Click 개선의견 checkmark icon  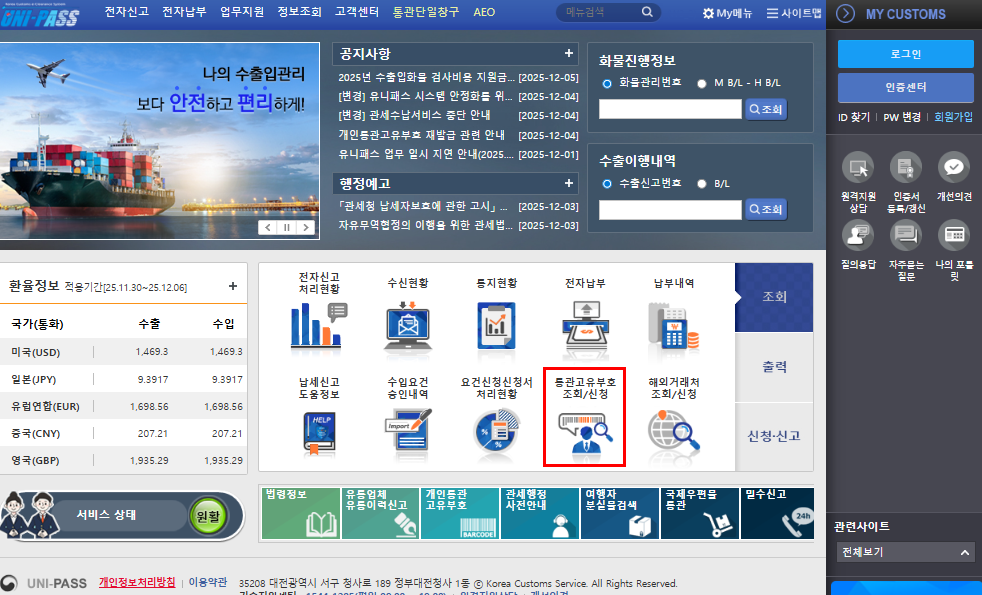pos(954,167)
